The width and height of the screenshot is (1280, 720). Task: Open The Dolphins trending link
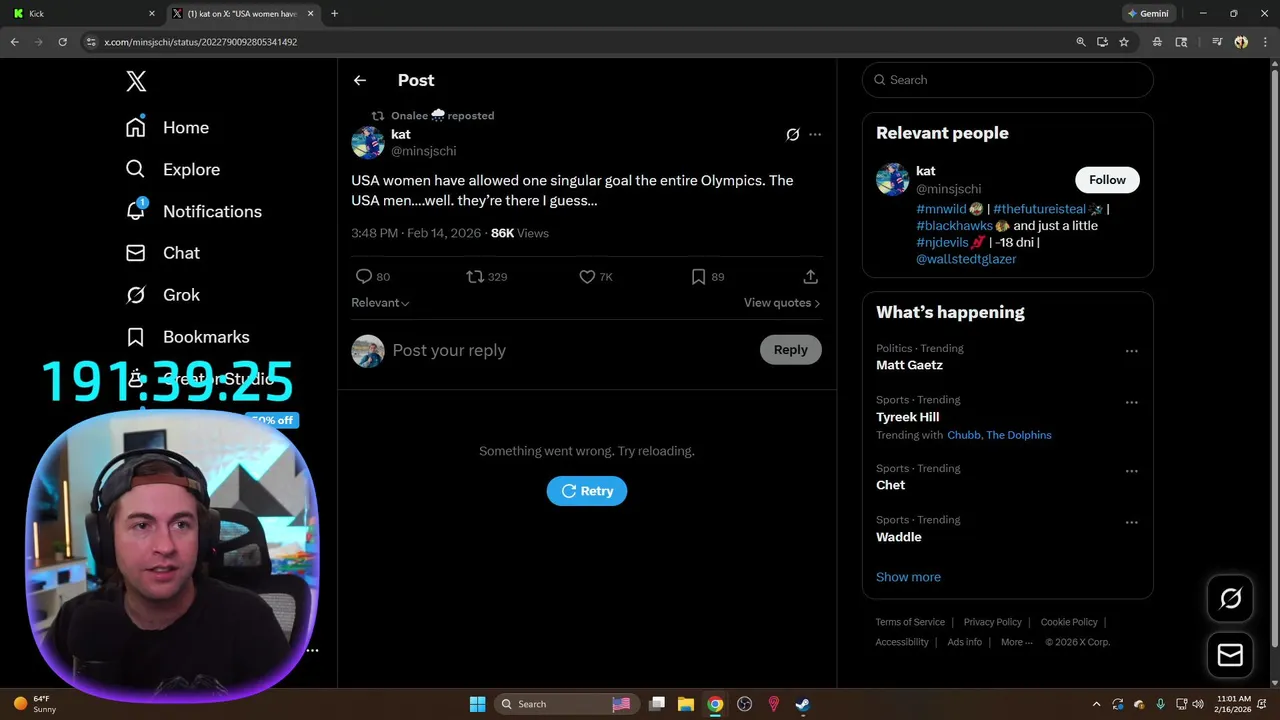(1018, 435)
